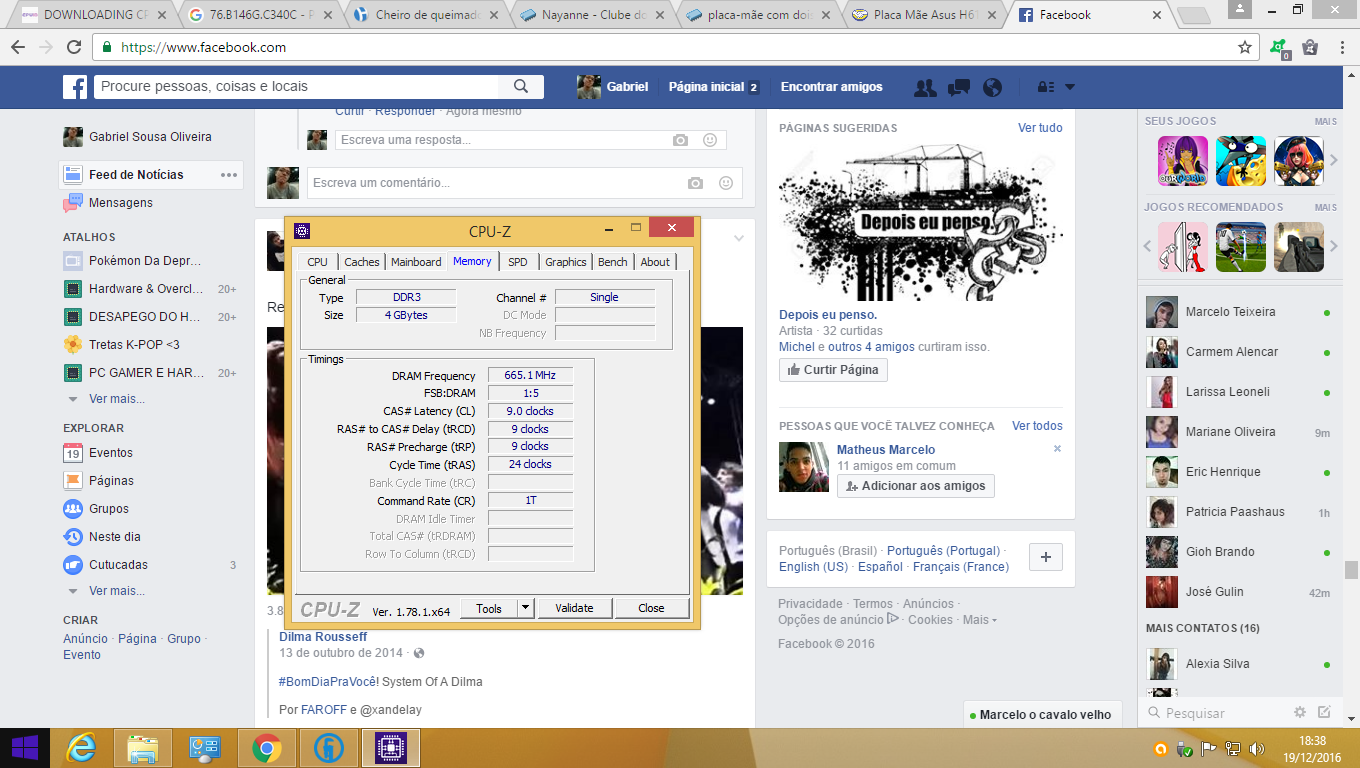Switch to CPU tab in CPU-Z
The width and height of the screenshot is (1360, 768).
point(317,262)
